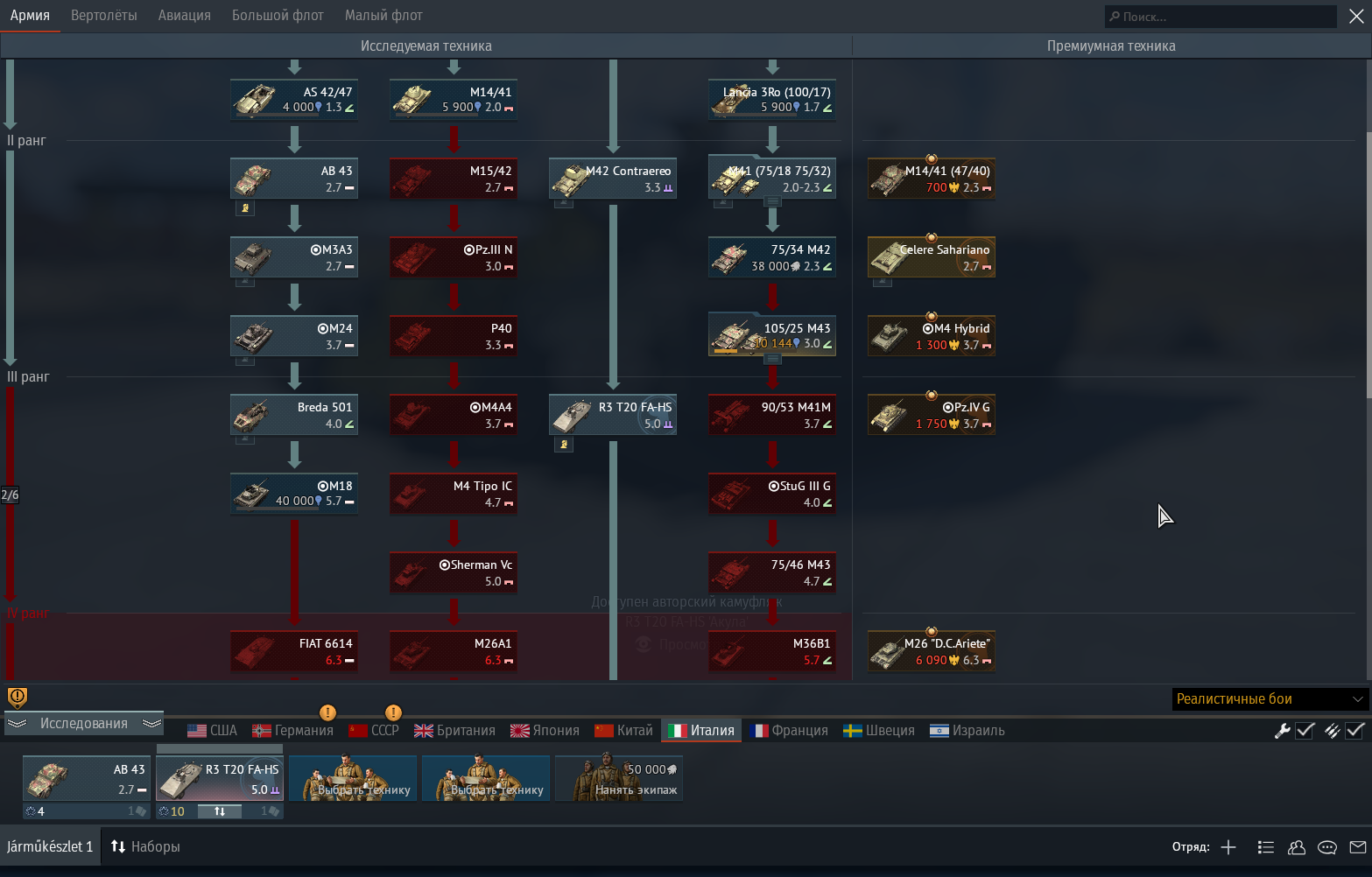This screenshot has height=877, width=1372.
Task: Click the search magnifier icon
Action: (1115, 17)
